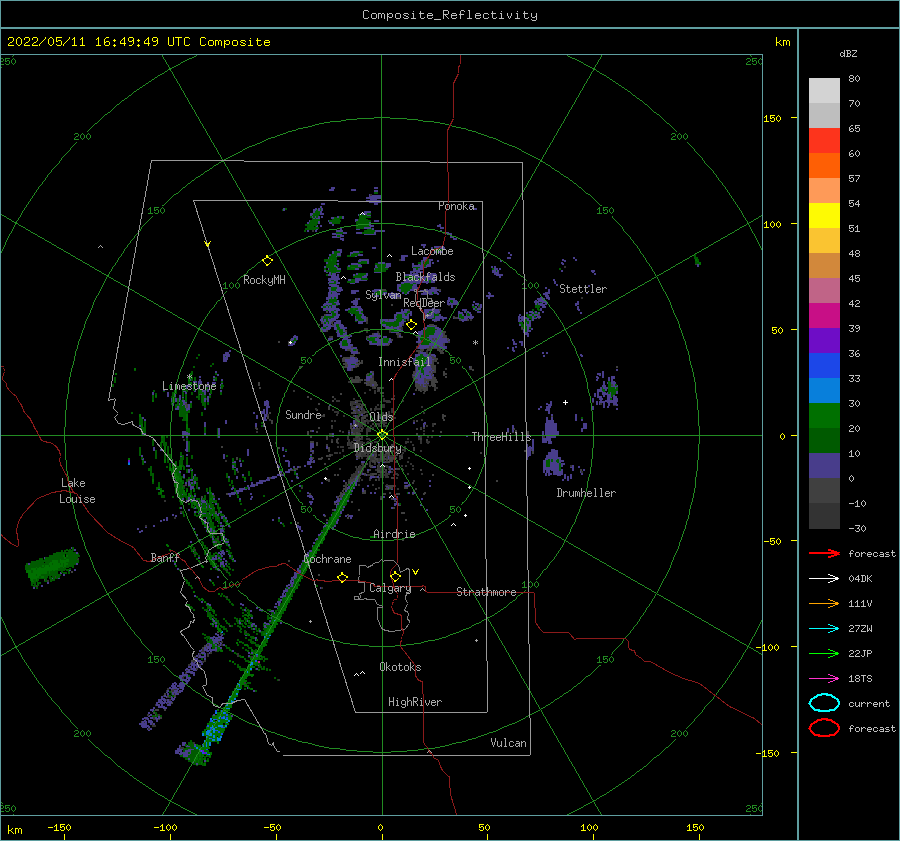Click the Blackfalds city label
900x841 pixels.
[x=425, y=277]
